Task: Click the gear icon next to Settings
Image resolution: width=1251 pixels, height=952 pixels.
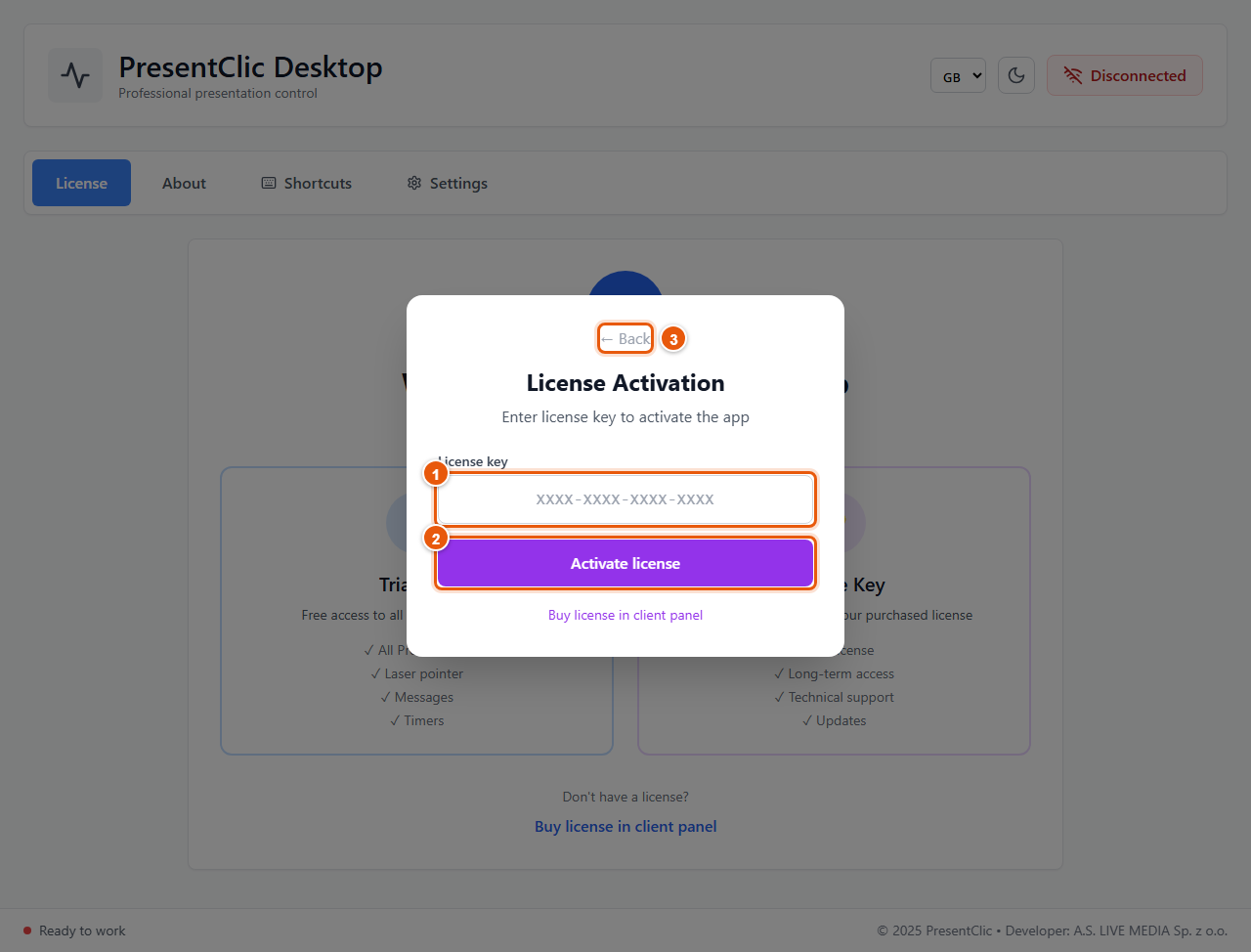Action: click(414, 183)
